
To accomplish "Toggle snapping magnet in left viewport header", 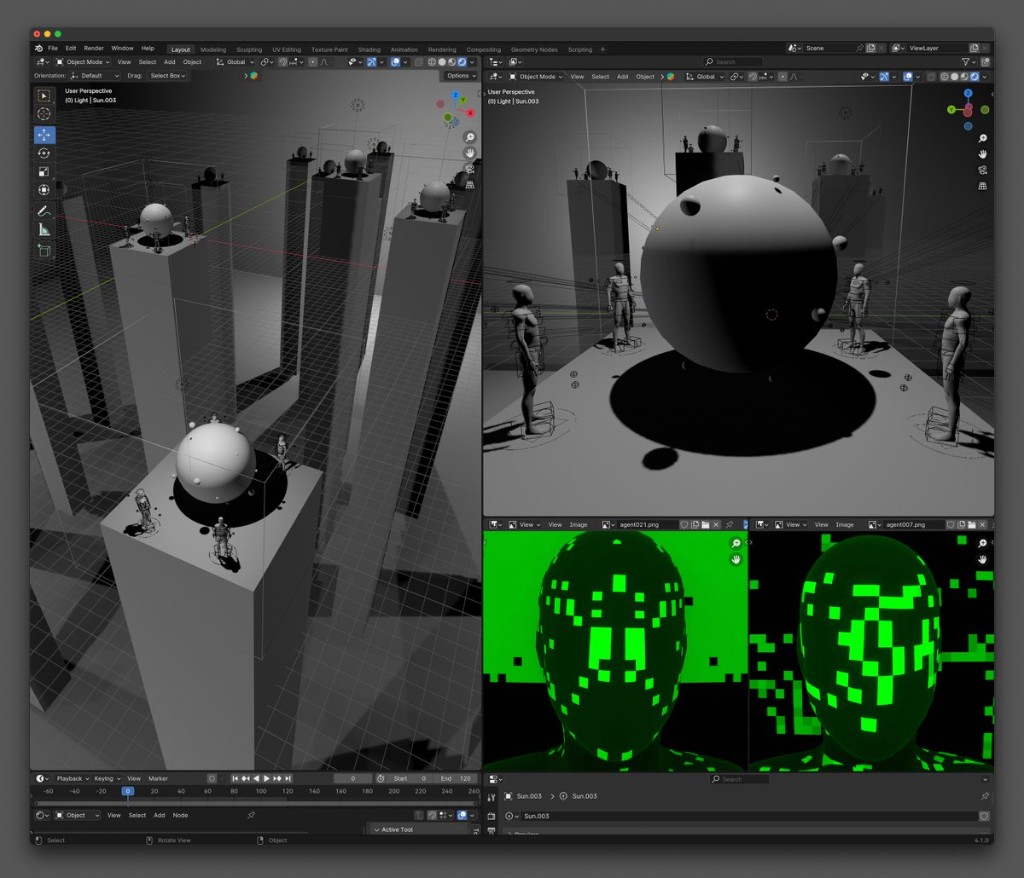I will (283, 62).
